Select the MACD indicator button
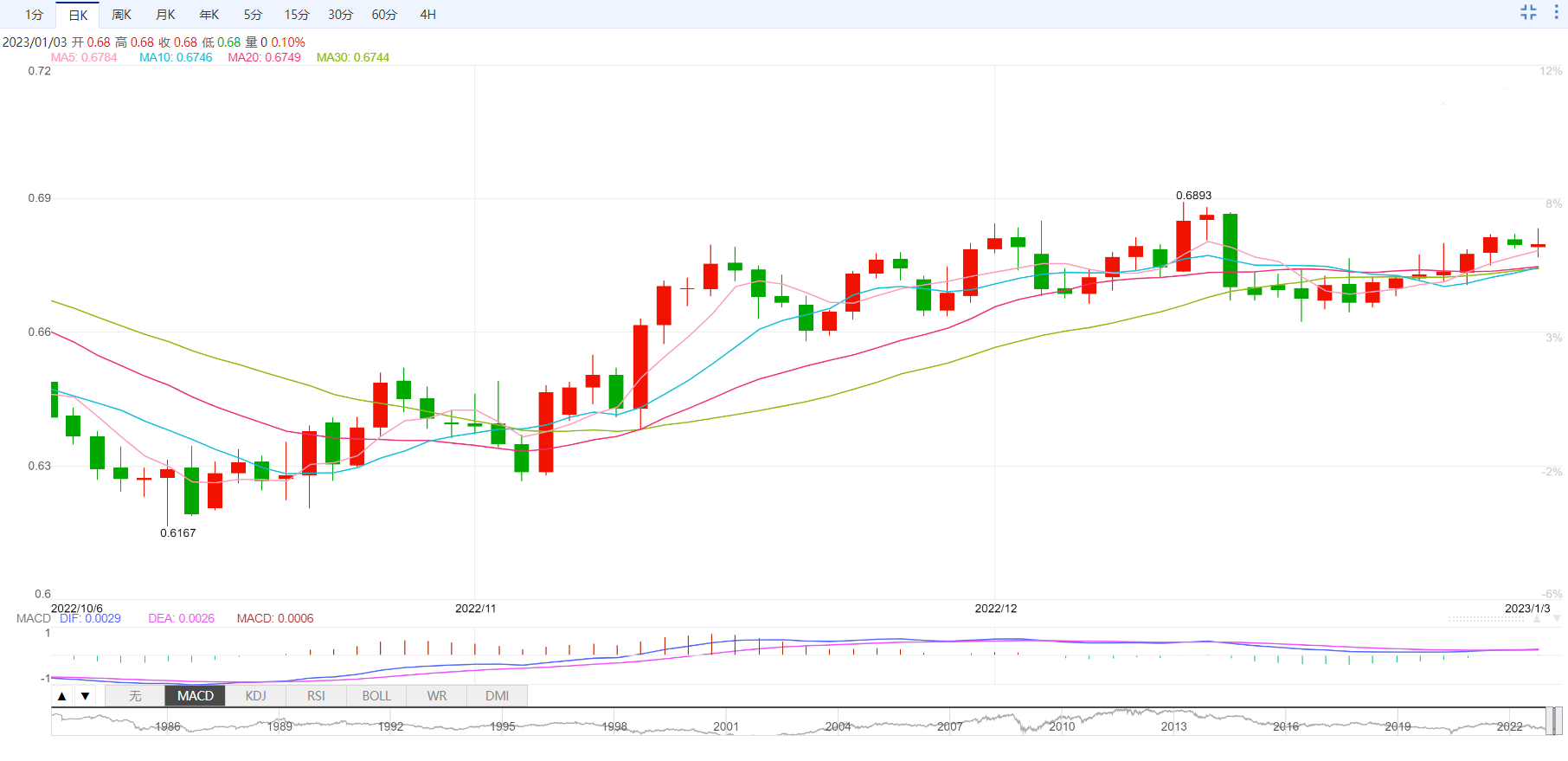Image resolution: width=1568 pixels, height=761 pixels. point(196,696)
